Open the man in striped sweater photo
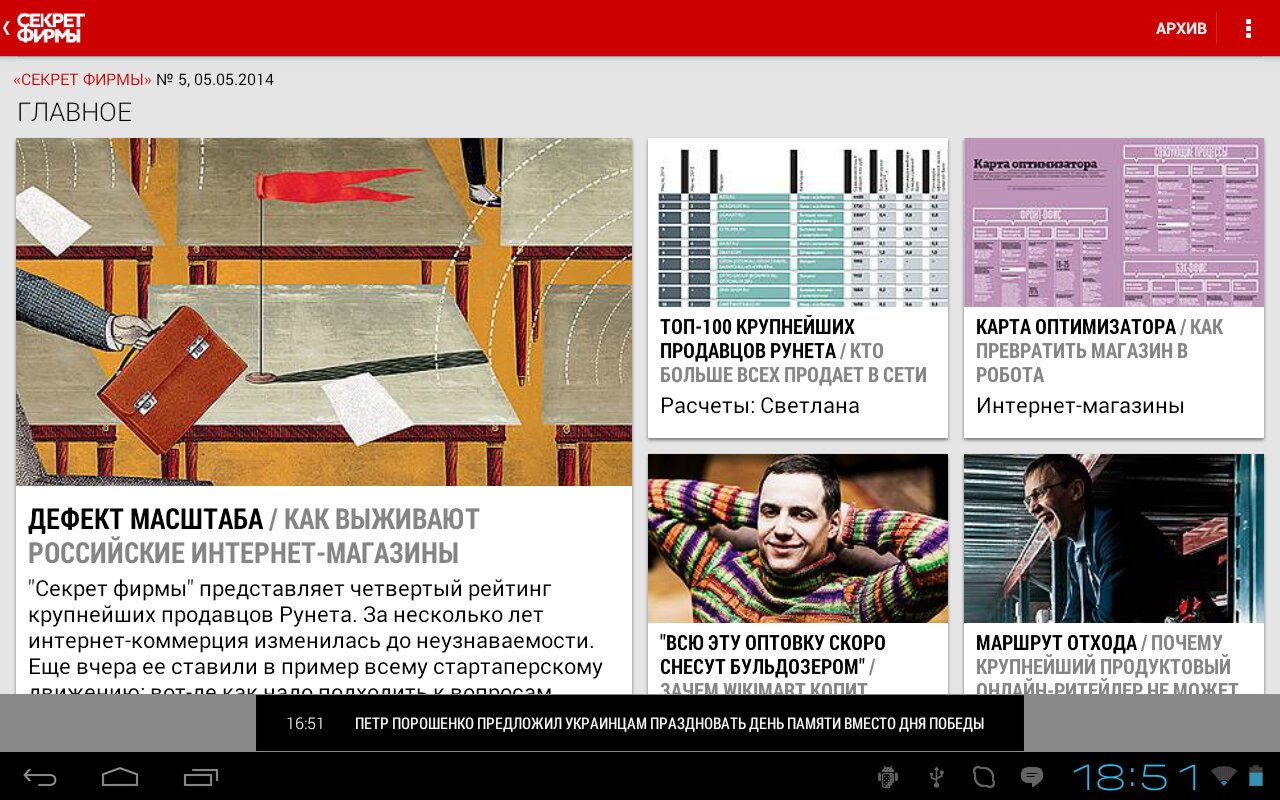This screenshot has width=1280, height=800. pyautogui.click(x=797, y=538)
